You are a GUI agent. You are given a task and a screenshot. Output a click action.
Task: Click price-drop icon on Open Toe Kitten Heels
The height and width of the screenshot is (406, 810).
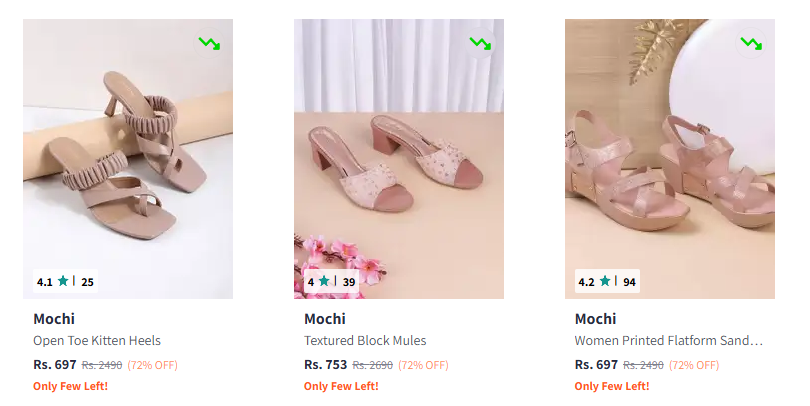(209, 44)
